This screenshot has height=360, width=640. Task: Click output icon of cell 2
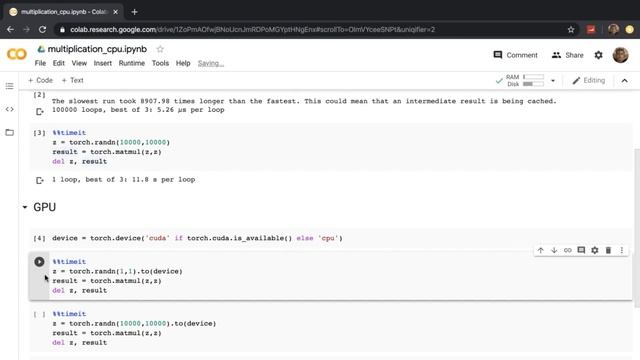(x=40, y=111)
